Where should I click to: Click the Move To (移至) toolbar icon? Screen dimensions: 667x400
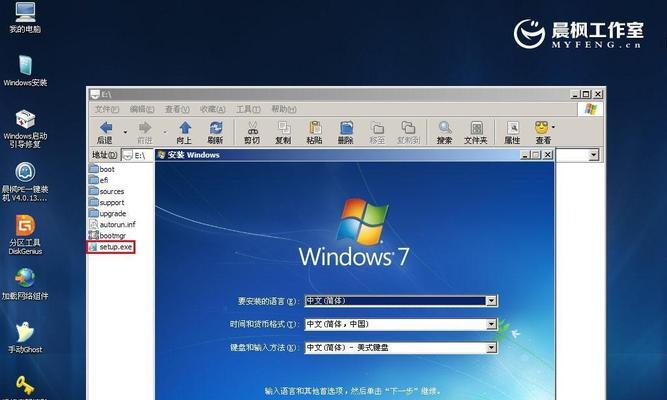pyautogui.click(x=377, y=132)
